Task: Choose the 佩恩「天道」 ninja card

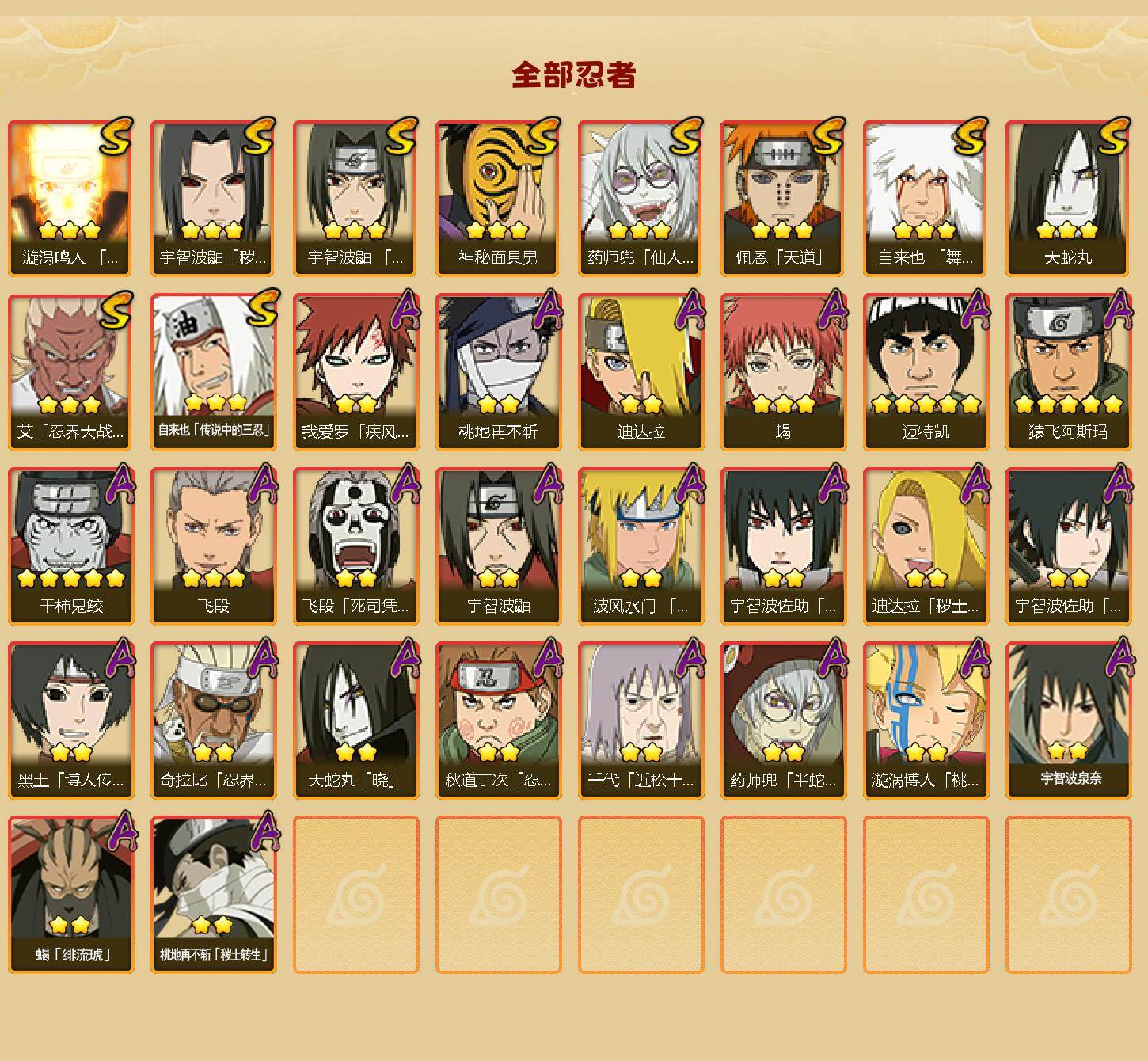Action: [783, 198]
